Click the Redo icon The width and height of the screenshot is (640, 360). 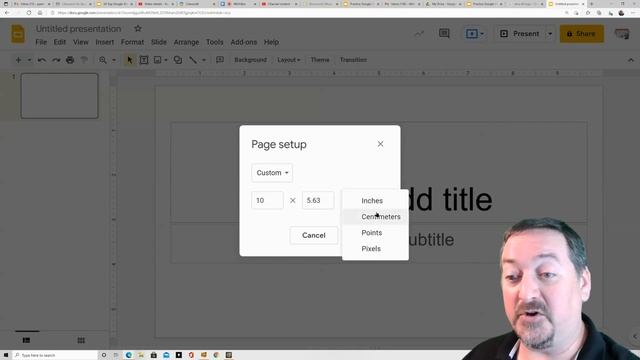click(x=56, y=60)
